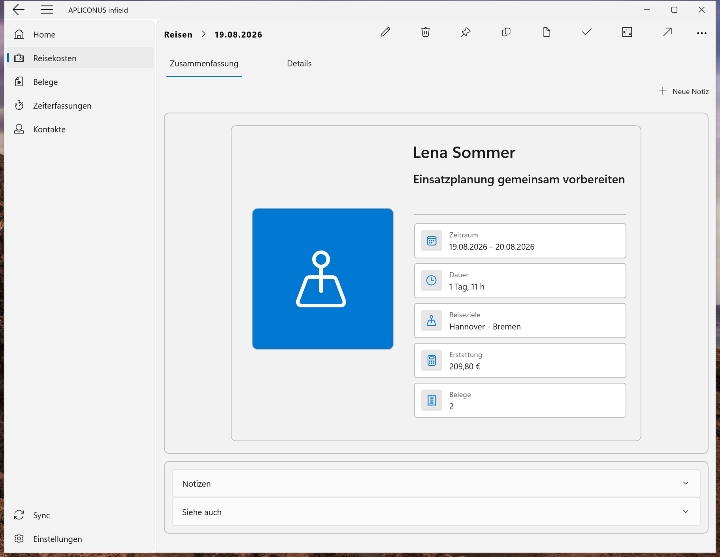Click the document page icon

(x=546, y=32)
